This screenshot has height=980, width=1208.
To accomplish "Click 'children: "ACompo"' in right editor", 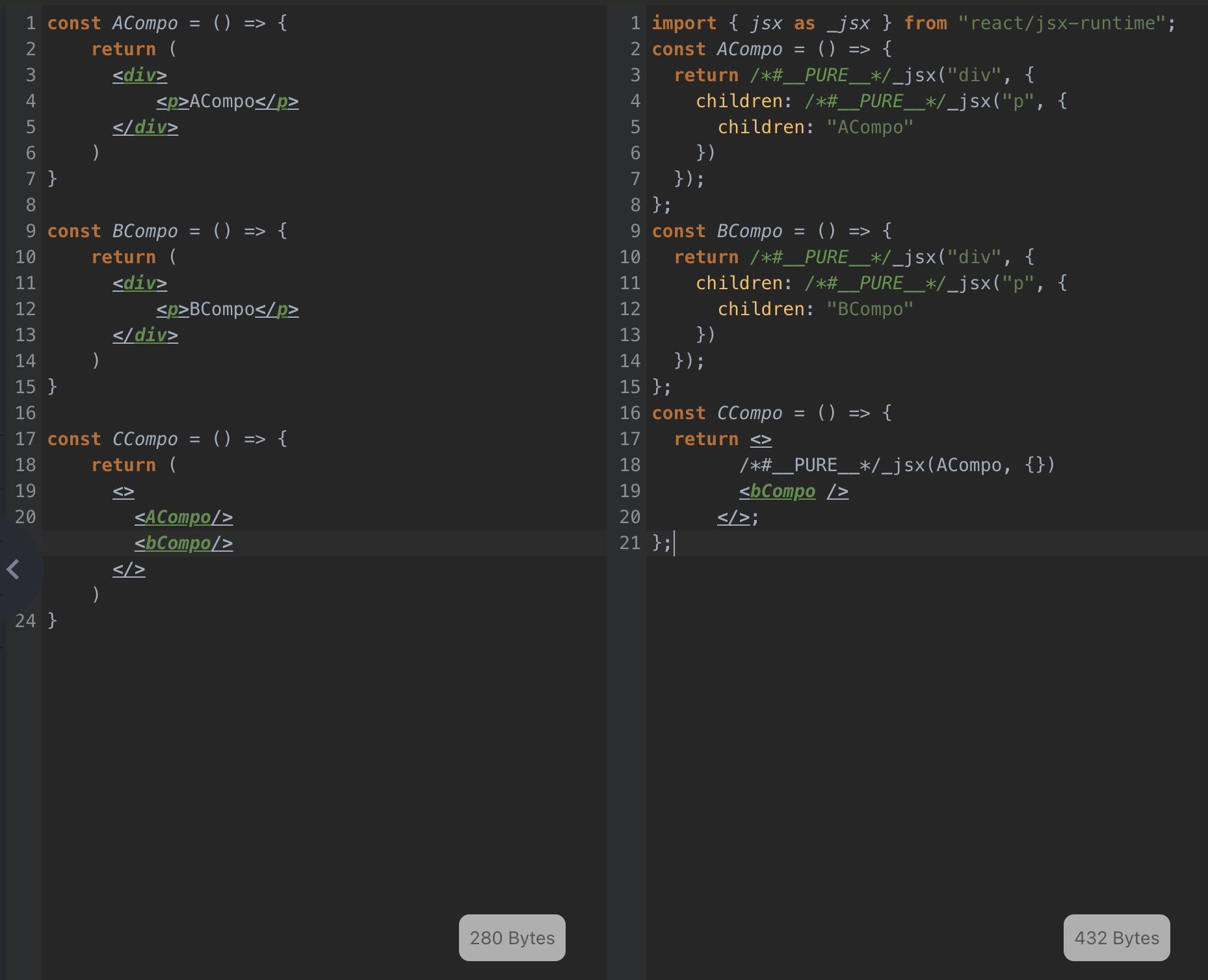I will coord(816,127).
